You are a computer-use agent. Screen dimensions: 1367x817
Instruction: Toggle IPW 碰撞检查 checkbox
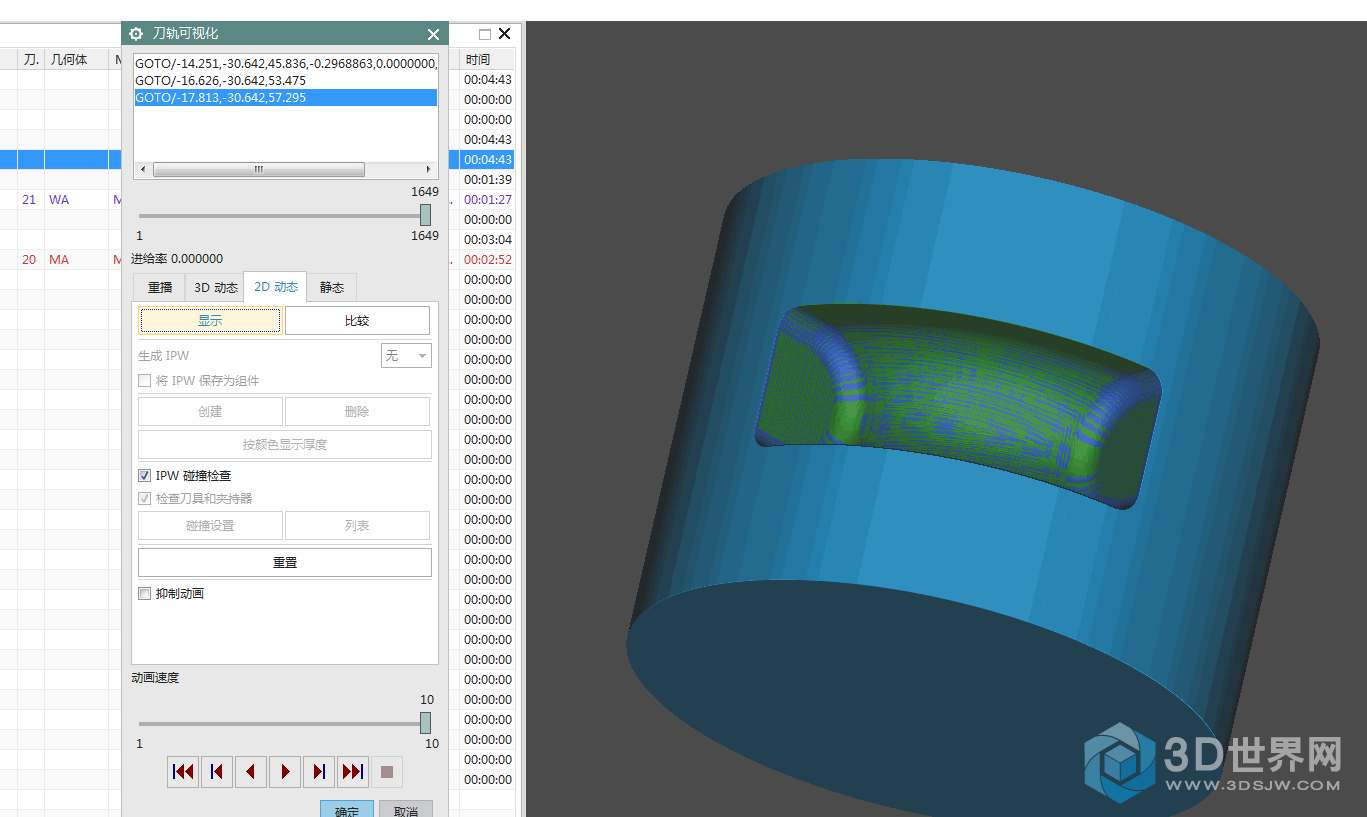pyautogui.click(x=145, y=476)
